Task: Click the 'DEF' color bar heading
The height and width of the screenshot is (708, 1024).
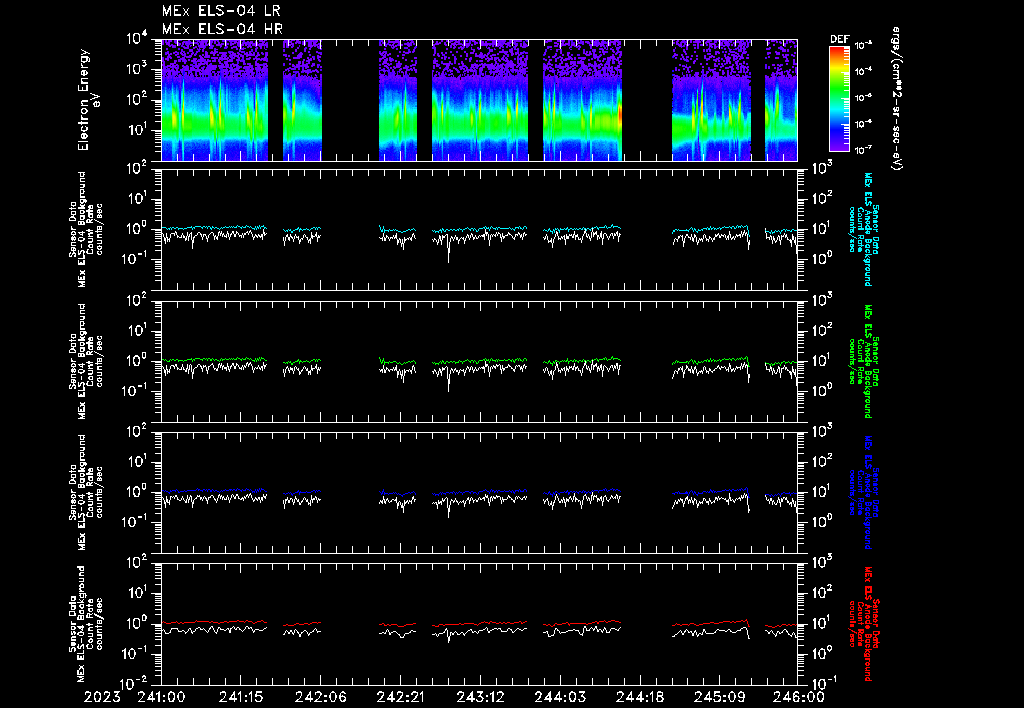Action: [x=839, y=39]
